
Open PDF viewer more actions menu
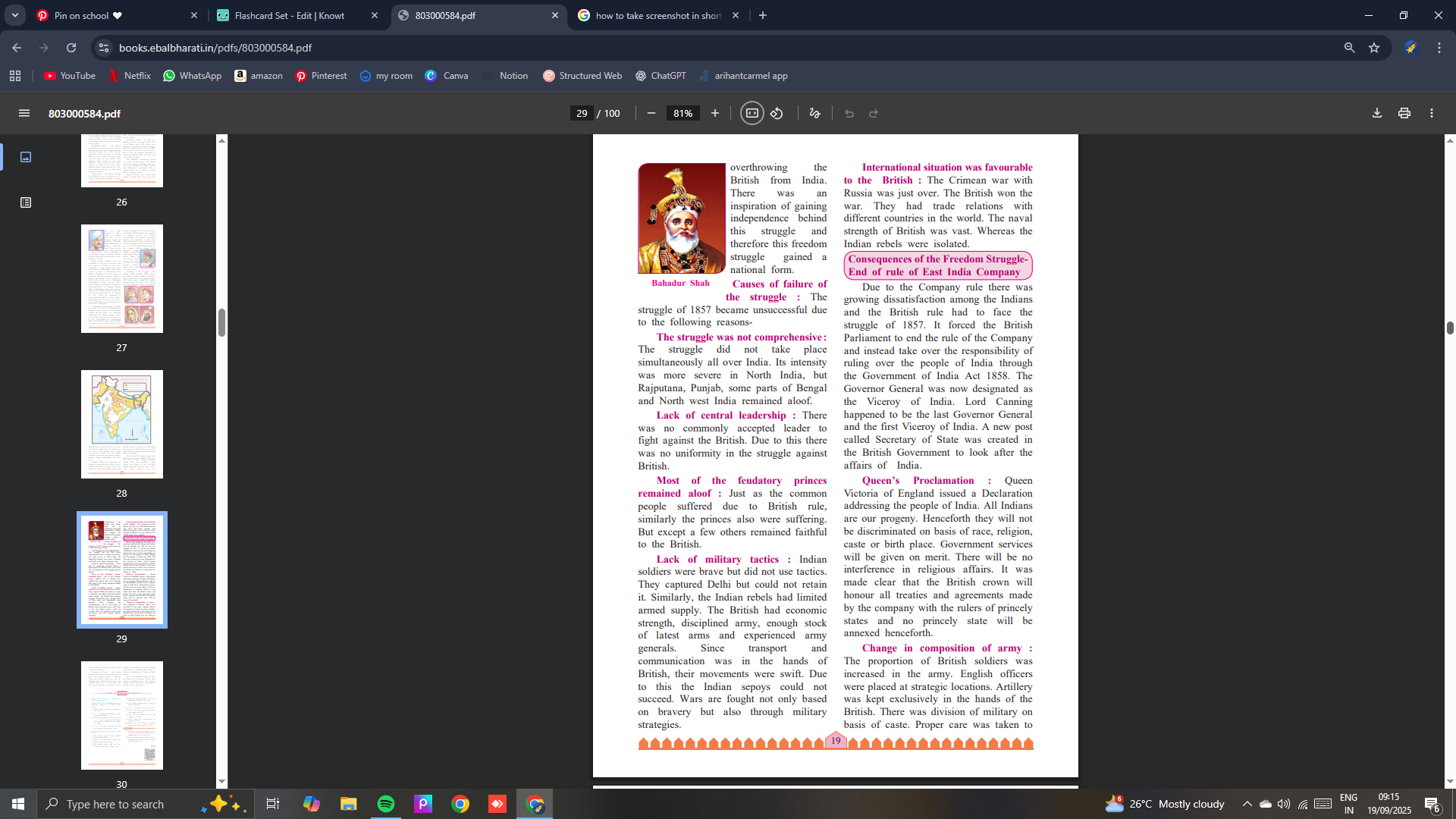pos(1431,113)
